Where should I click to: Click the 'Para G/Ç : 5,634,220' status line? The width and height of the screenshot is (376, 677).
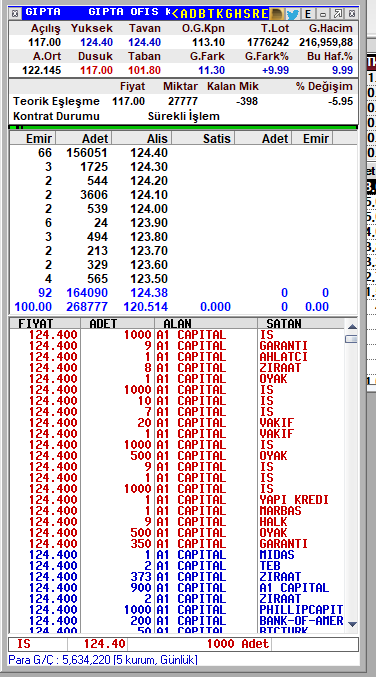click(103, 660)
